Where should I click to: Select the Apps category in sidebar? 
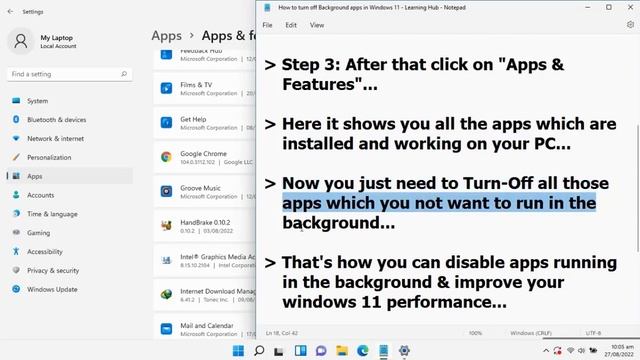click(x=69, y=176)
